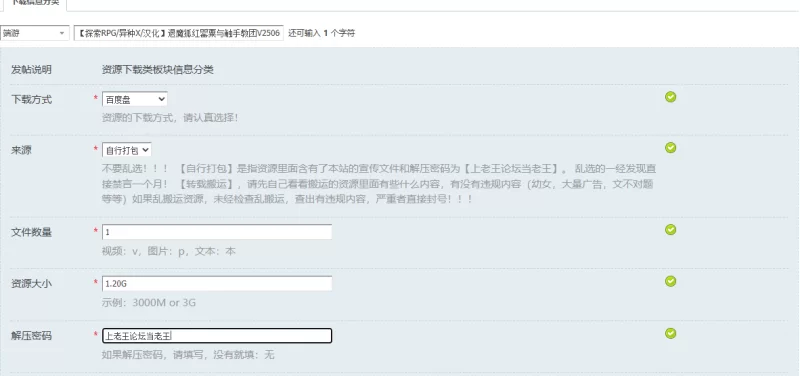Edit the post title input field
800x376 pixels.
(179, 33)
